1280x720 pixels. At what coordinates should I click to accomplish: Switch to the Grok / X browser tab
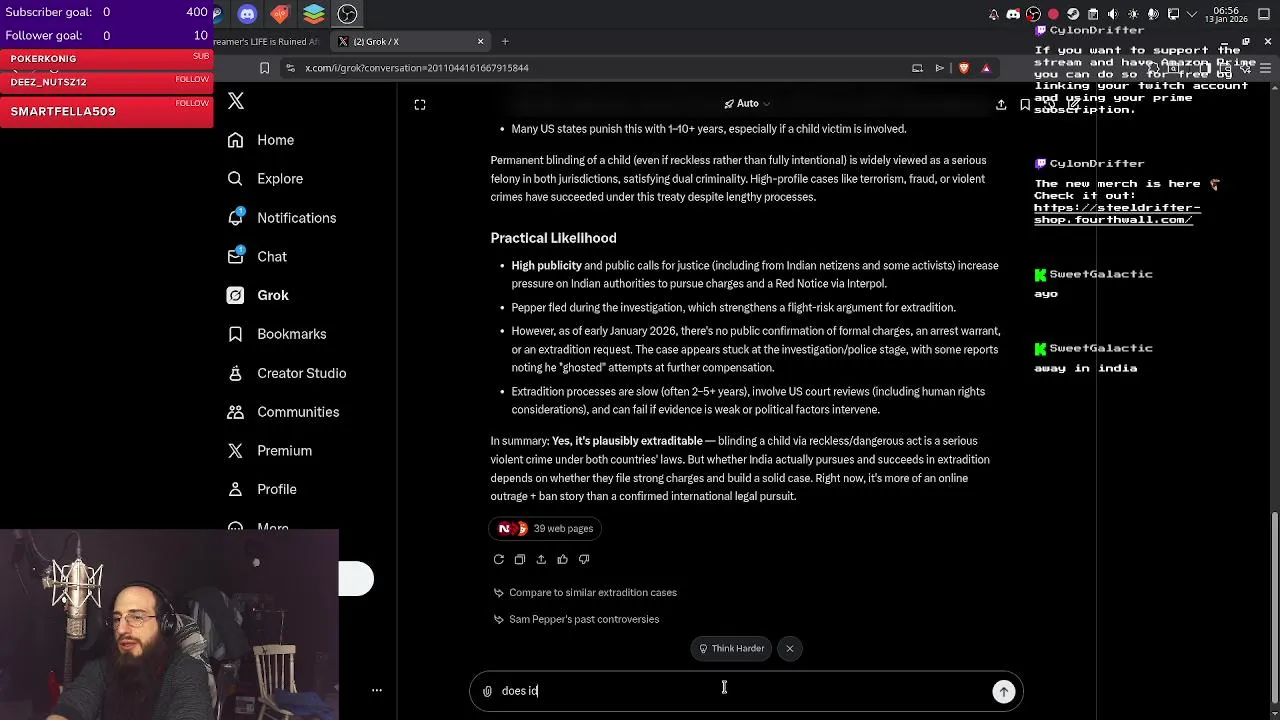[410, 42]
